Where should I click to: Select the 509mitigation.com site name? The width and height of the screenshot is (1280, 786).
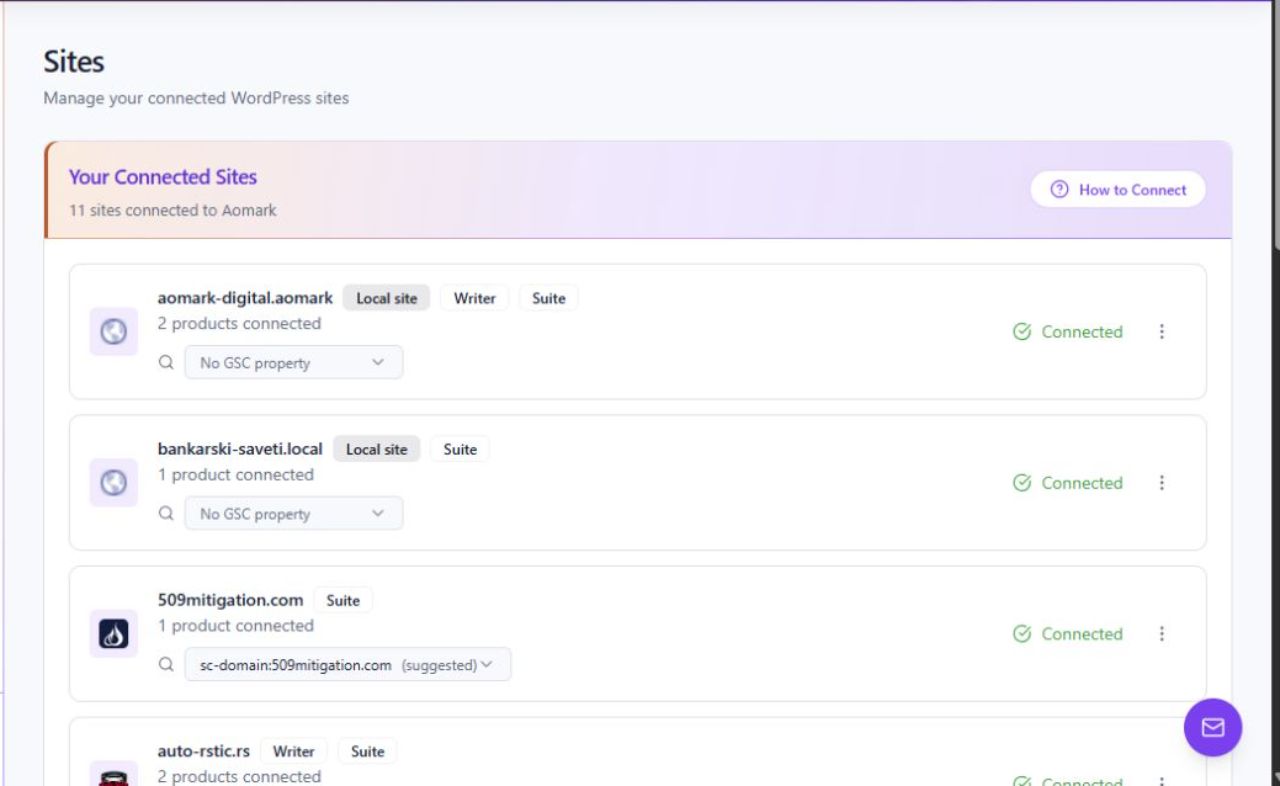(230, 599)
